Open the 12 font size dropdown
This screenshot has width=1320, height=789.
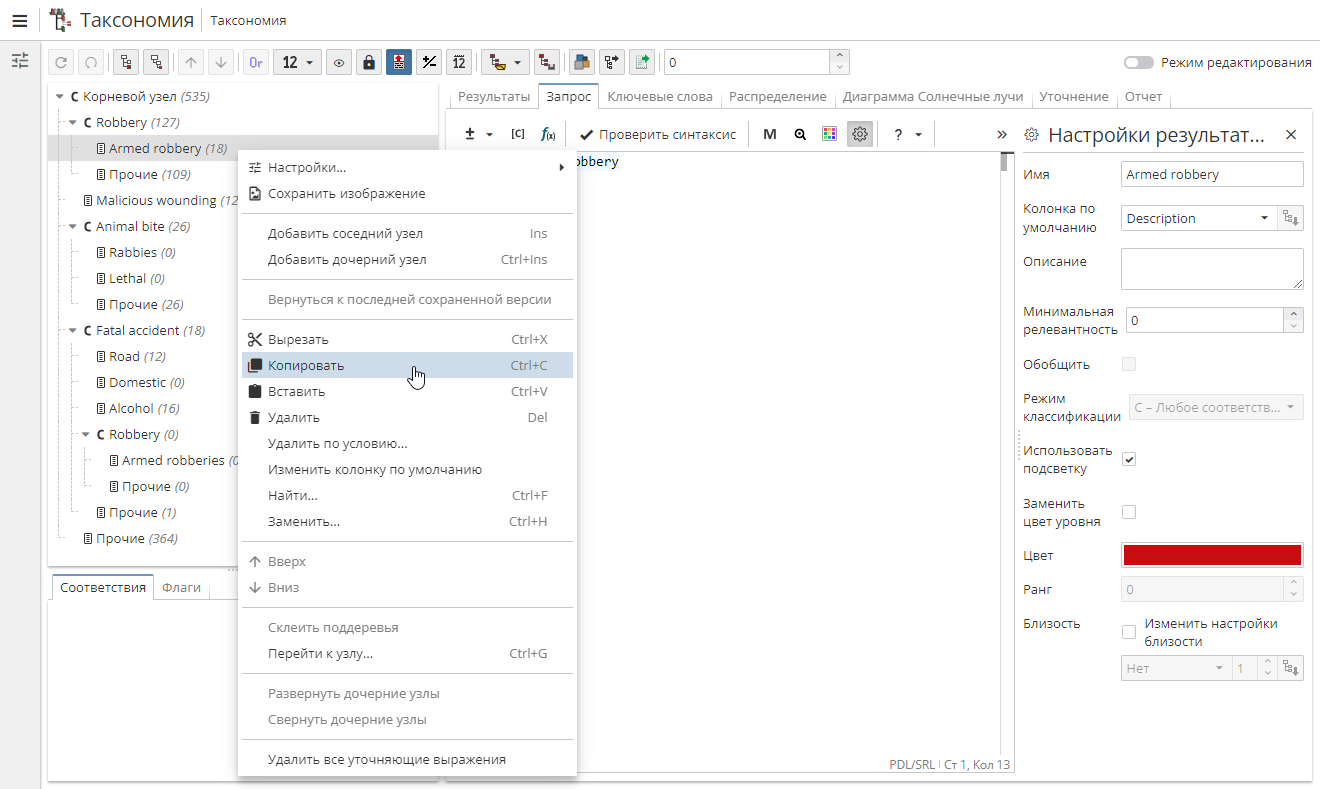298,62
